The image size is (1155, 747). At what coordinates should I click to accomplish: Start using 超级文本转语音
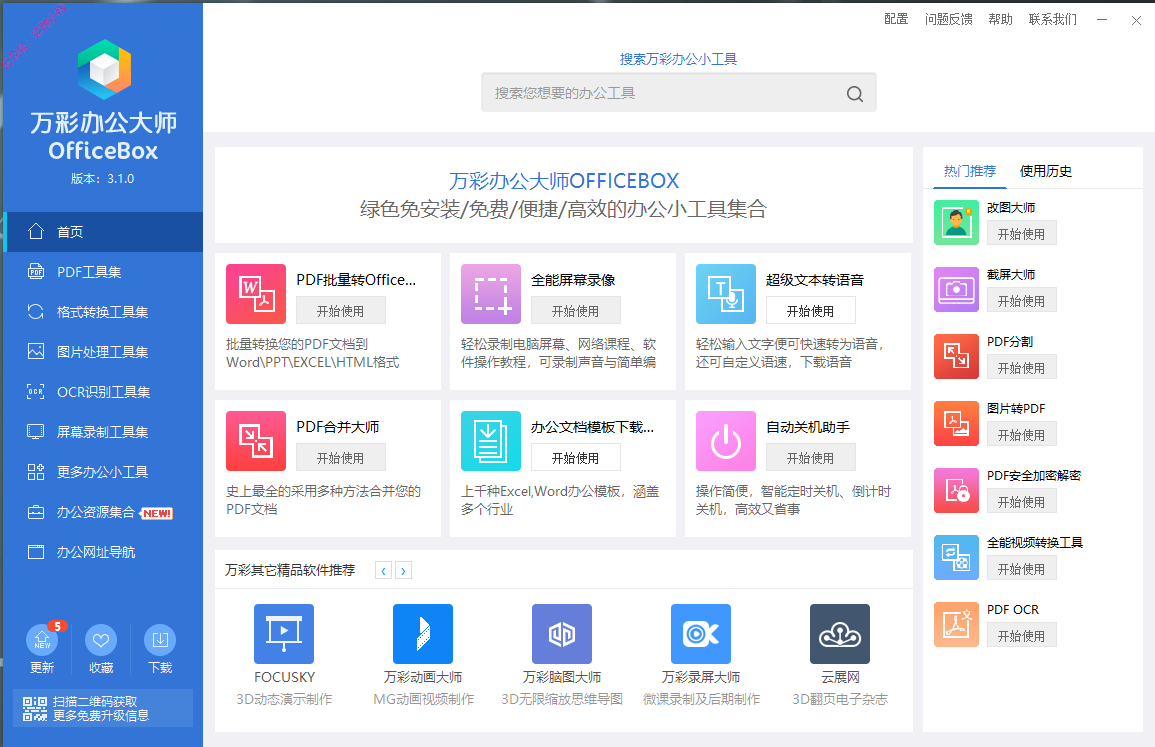tap(810, 311)
